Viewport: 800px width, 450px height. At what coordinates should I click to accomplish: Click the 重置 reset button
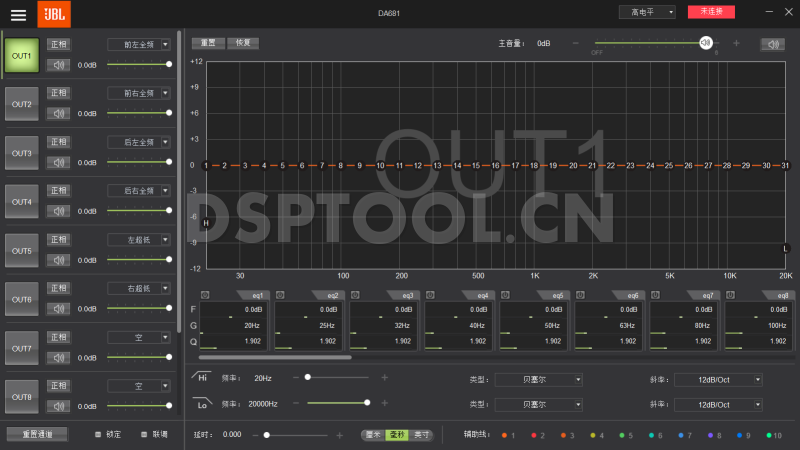coord(208,43)
